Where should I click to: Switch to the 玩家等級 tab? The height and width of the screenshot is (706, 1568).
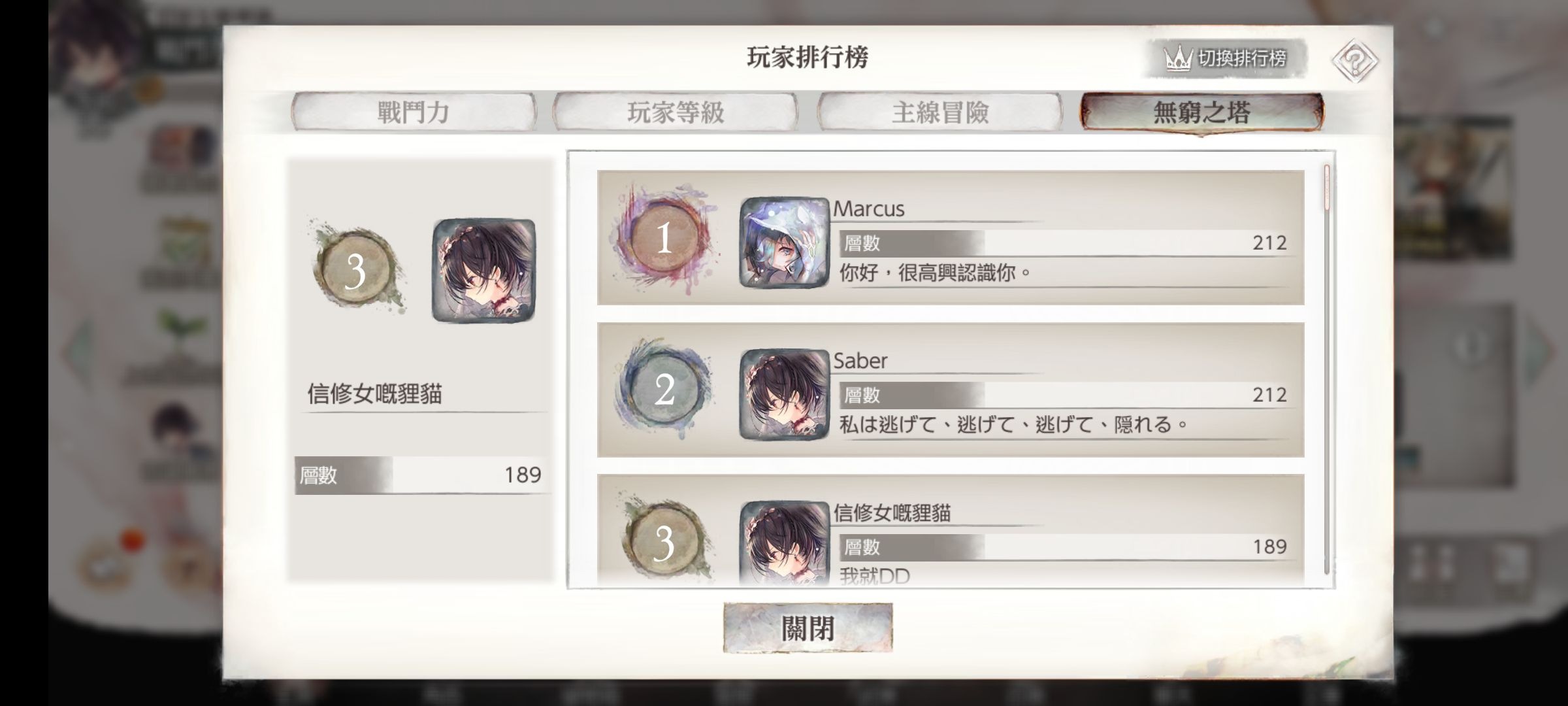coord(676,112)
